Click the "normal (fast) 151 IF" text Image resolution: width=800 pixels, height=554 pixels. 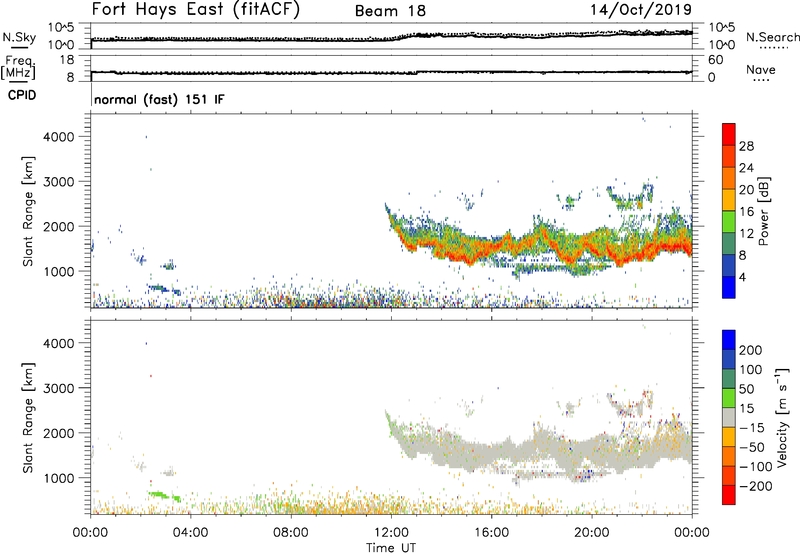tap(159, 99)
